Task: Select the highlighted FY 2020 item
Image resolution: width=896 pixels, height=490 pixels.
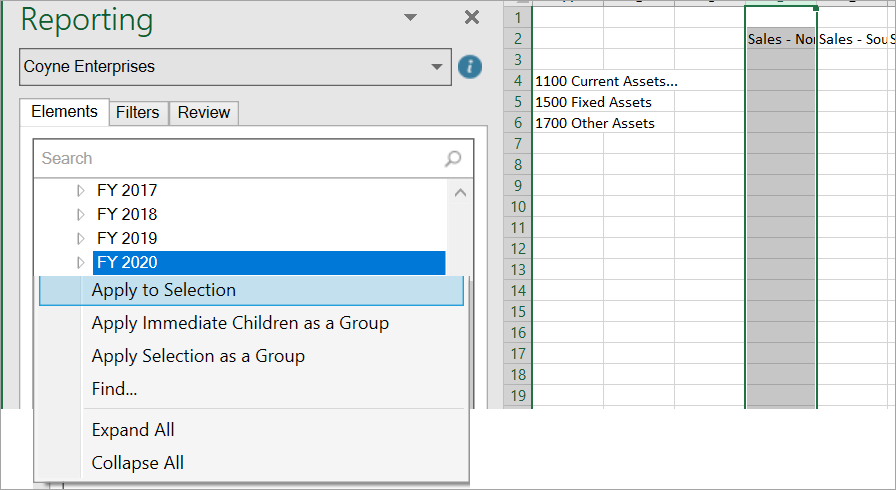Action: coord(269,263)
